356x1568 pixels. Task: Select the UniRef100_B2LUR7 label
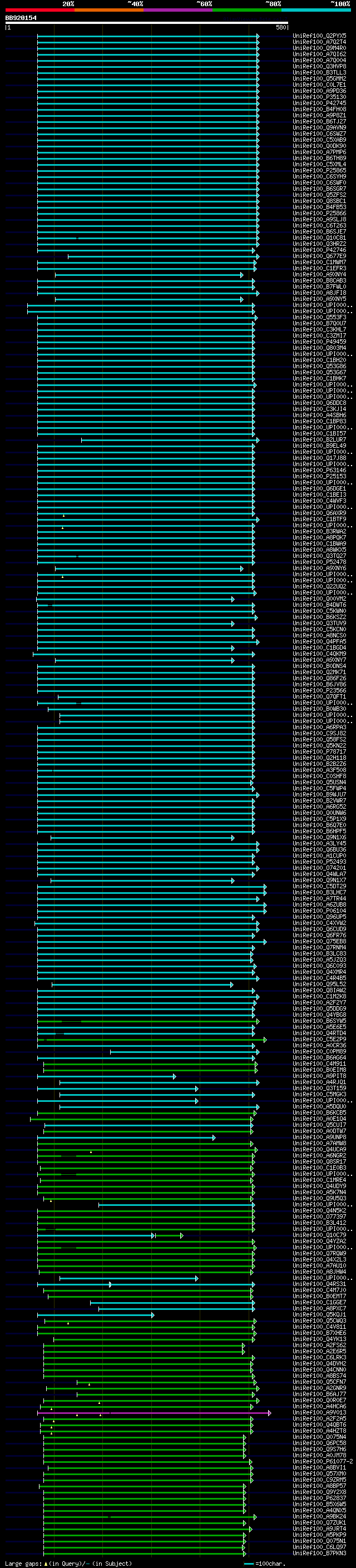pos(319,440)
